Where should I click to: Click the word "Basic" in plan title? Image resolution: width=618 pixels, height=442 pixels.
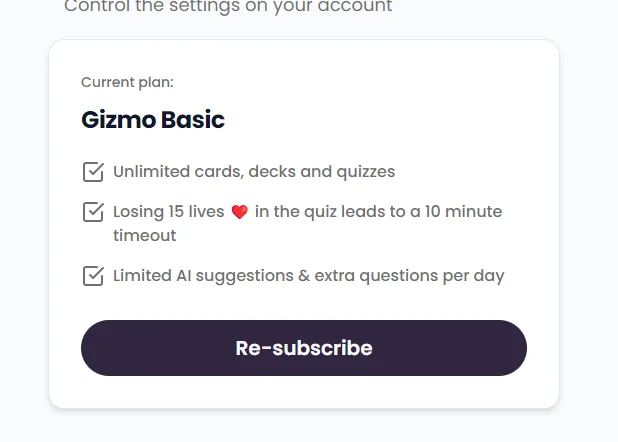(x=193, y=119)
